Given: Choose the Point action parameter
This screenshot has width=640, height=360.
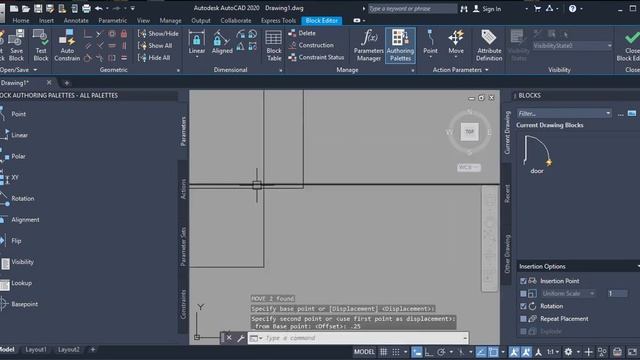Looking at the screenshot, I should 430,44.
